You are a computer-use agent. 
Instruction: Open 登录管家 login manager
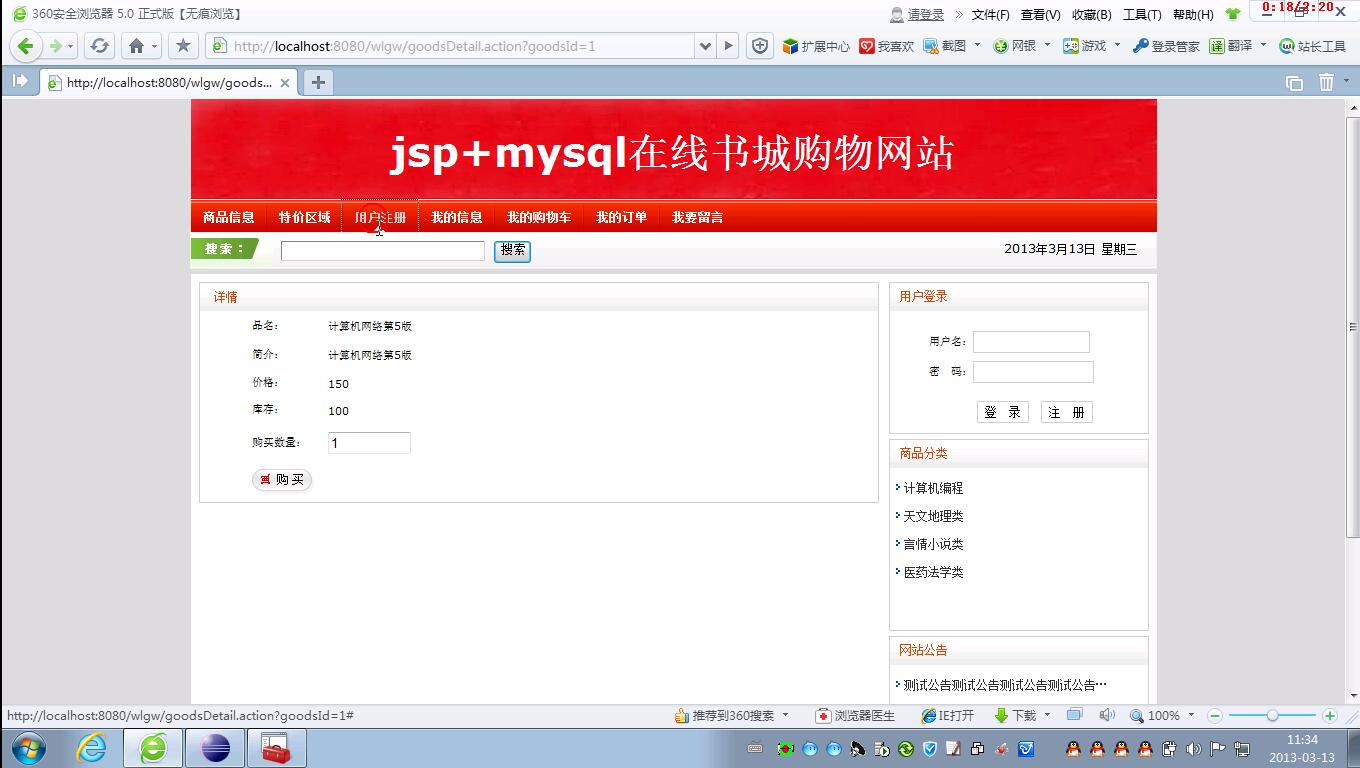tap(1166, 46)
